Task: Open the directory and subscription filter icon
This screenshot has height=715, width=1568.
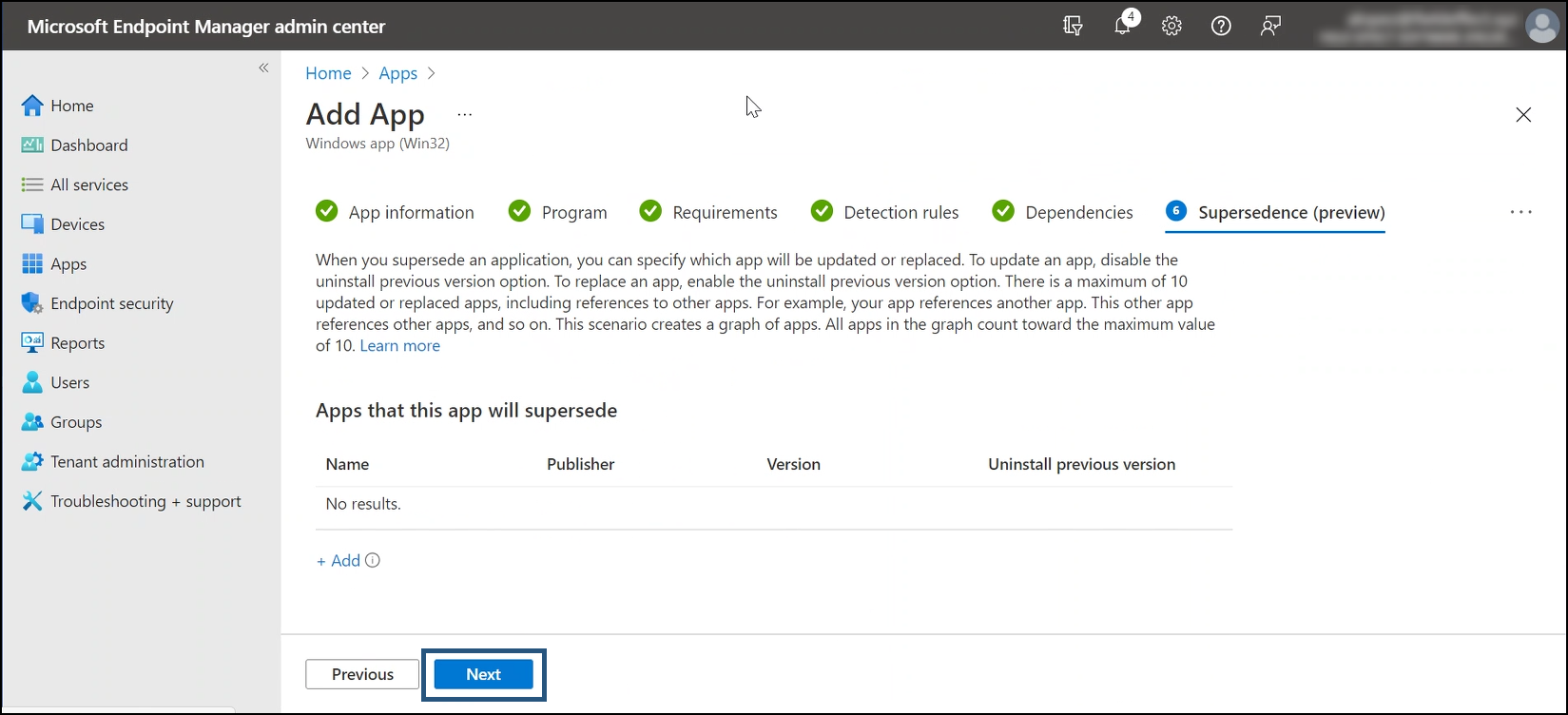Action: (x=1073, y=26)
